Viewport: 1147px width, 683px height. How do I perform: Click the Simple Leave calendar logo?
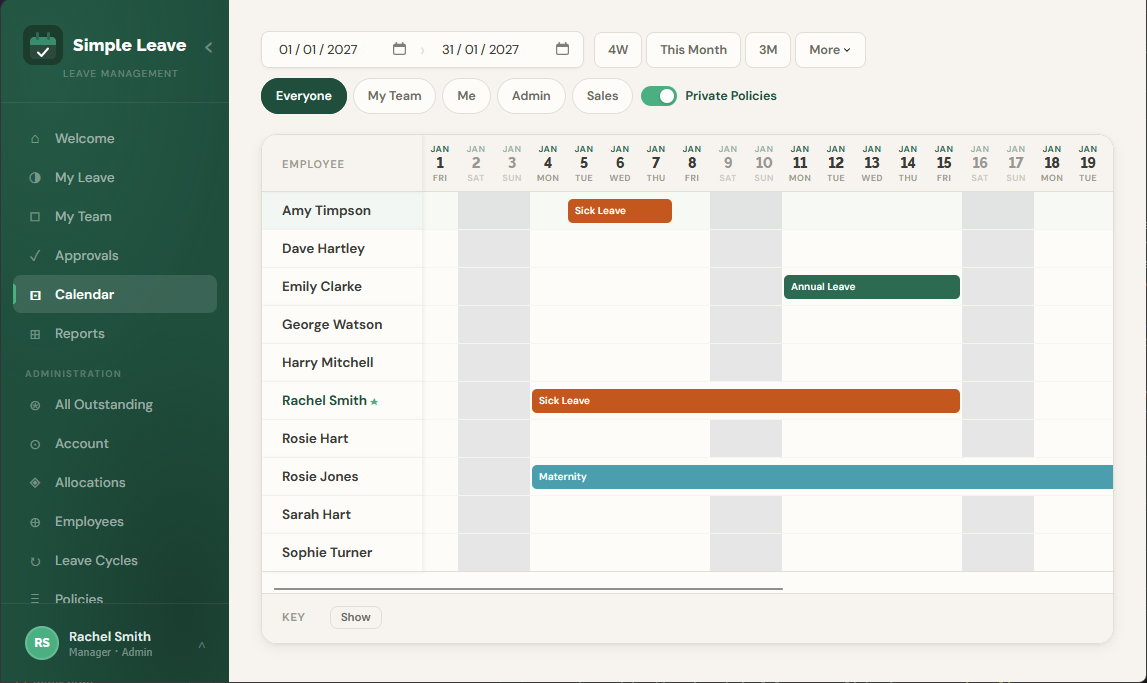(x=42, y=45)
